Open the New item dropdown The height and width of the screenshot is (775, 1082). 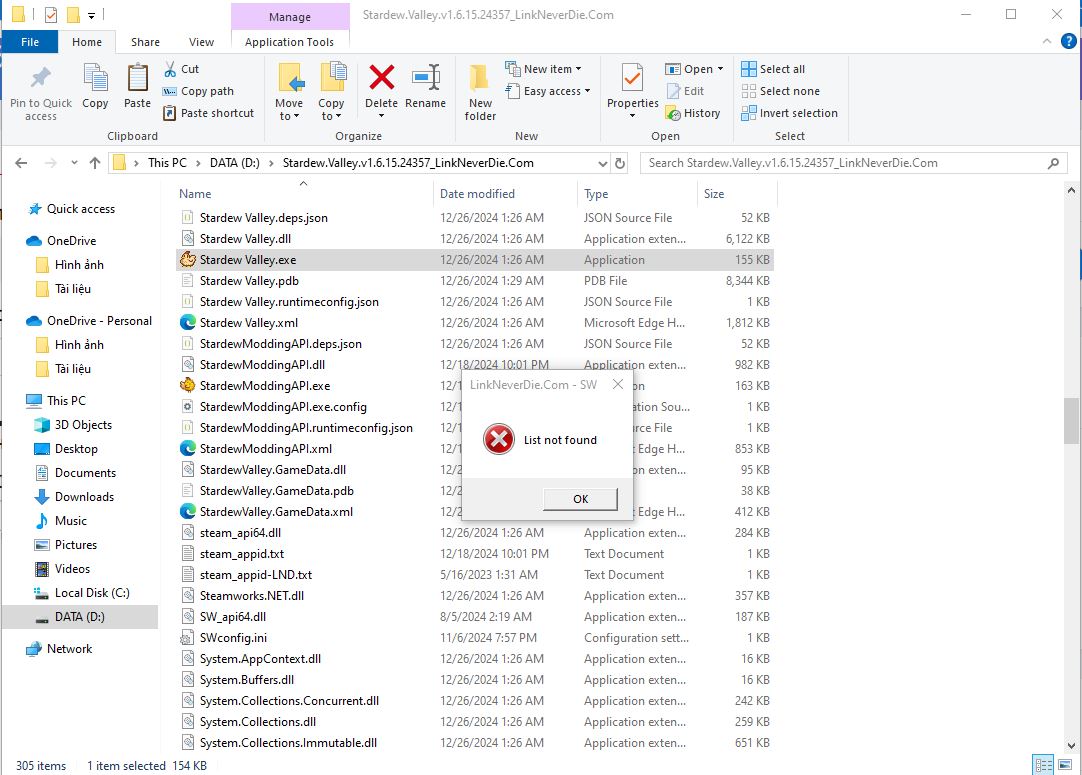coord(552,69)
